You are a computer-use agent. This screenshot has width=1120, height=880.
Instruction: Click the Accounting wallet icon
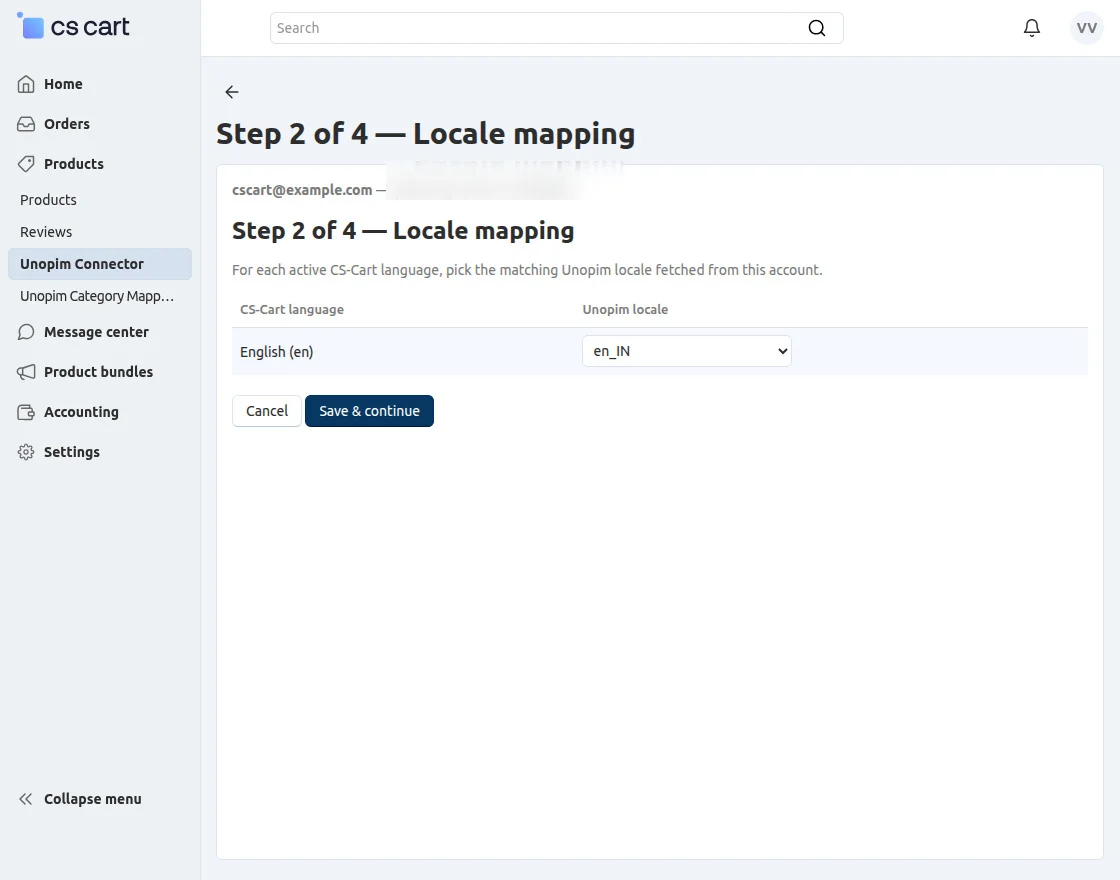tap(26, 412)
